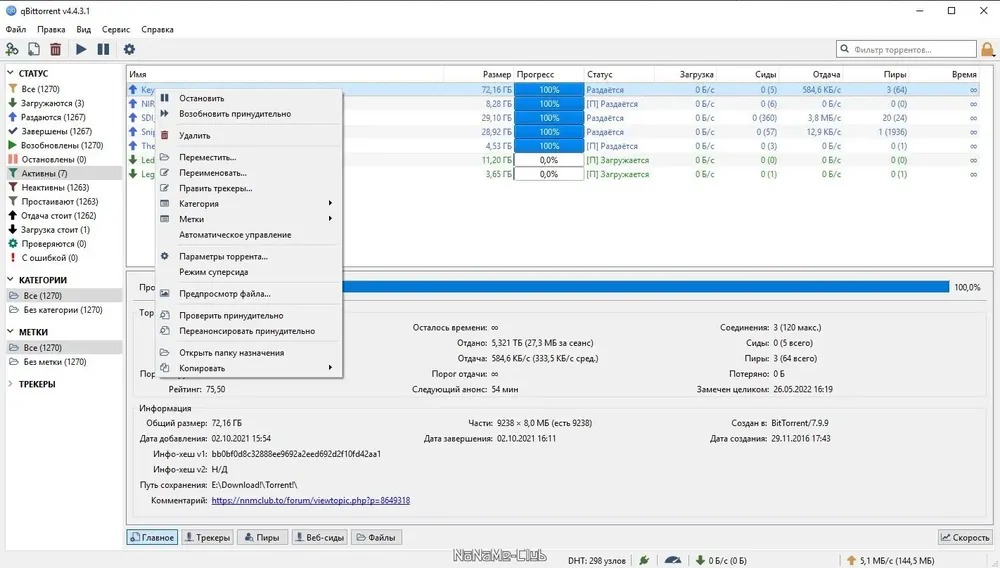The height and width of the screenshot is (568, 1000).
Task: Toggle alternative speed limits speedometer icon
Action: pyautogui.click(x=673, y=560)
